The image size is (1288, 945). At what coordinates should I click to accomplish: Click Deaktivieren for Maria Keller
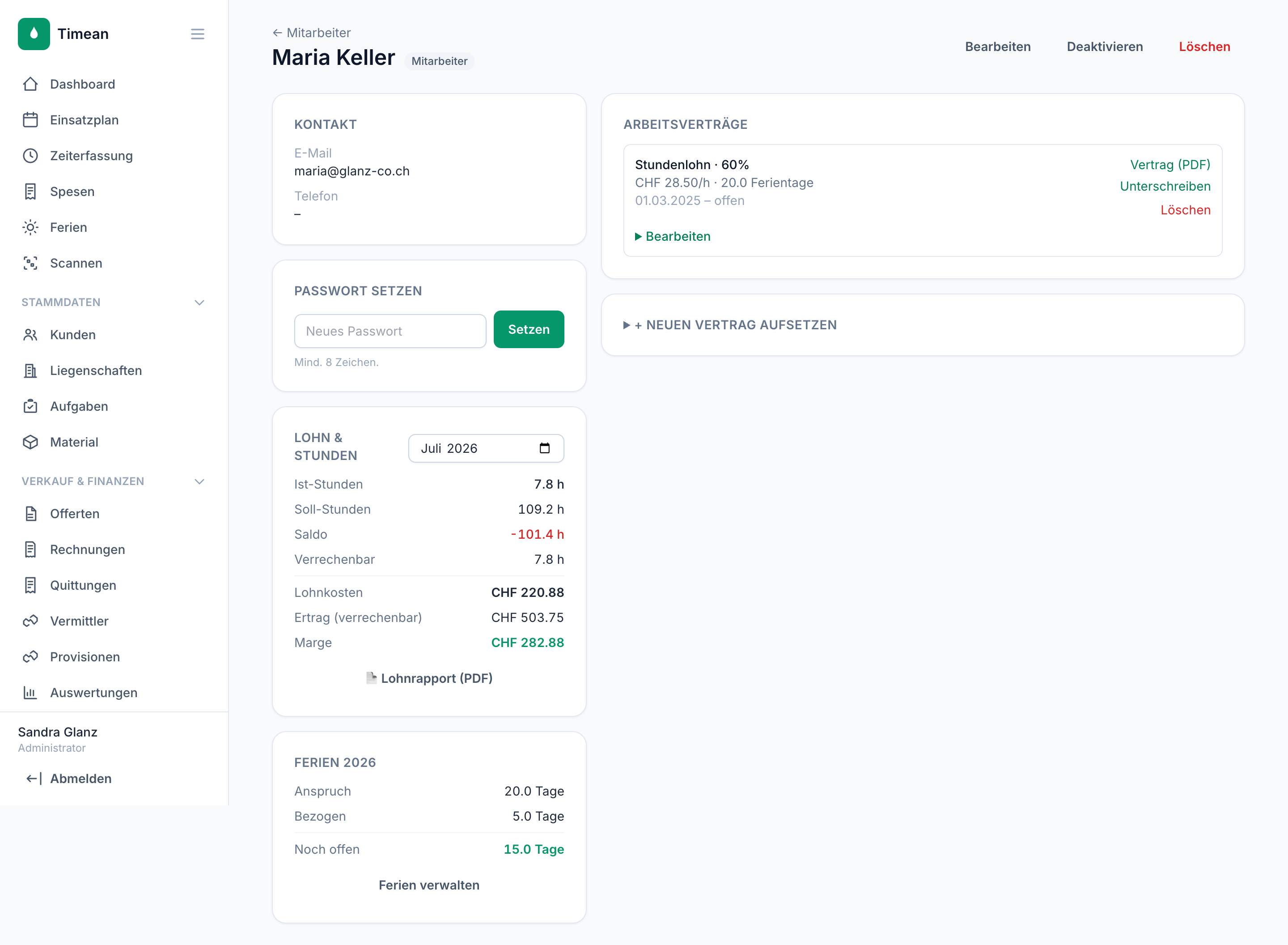[x=1105, y=47]
